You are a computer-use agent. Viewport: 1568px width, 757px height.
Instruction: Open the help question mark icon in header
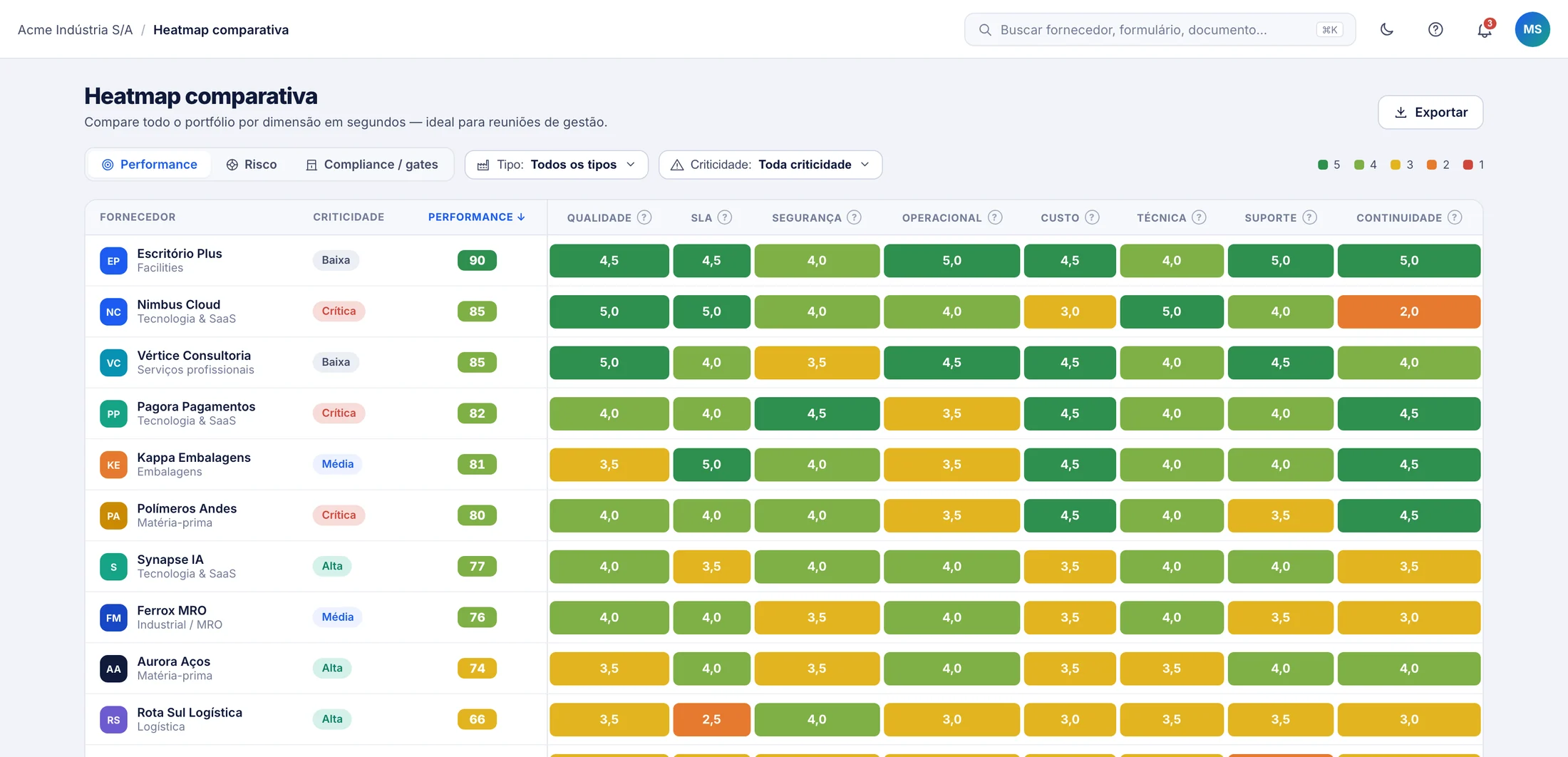pos(1435,29)
